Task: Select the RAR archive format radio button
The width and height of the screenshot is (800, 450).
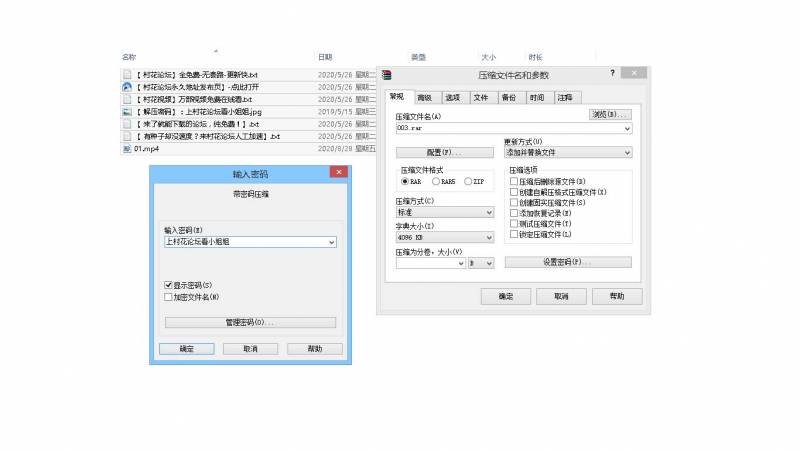Action: click(x=405, y=182)
